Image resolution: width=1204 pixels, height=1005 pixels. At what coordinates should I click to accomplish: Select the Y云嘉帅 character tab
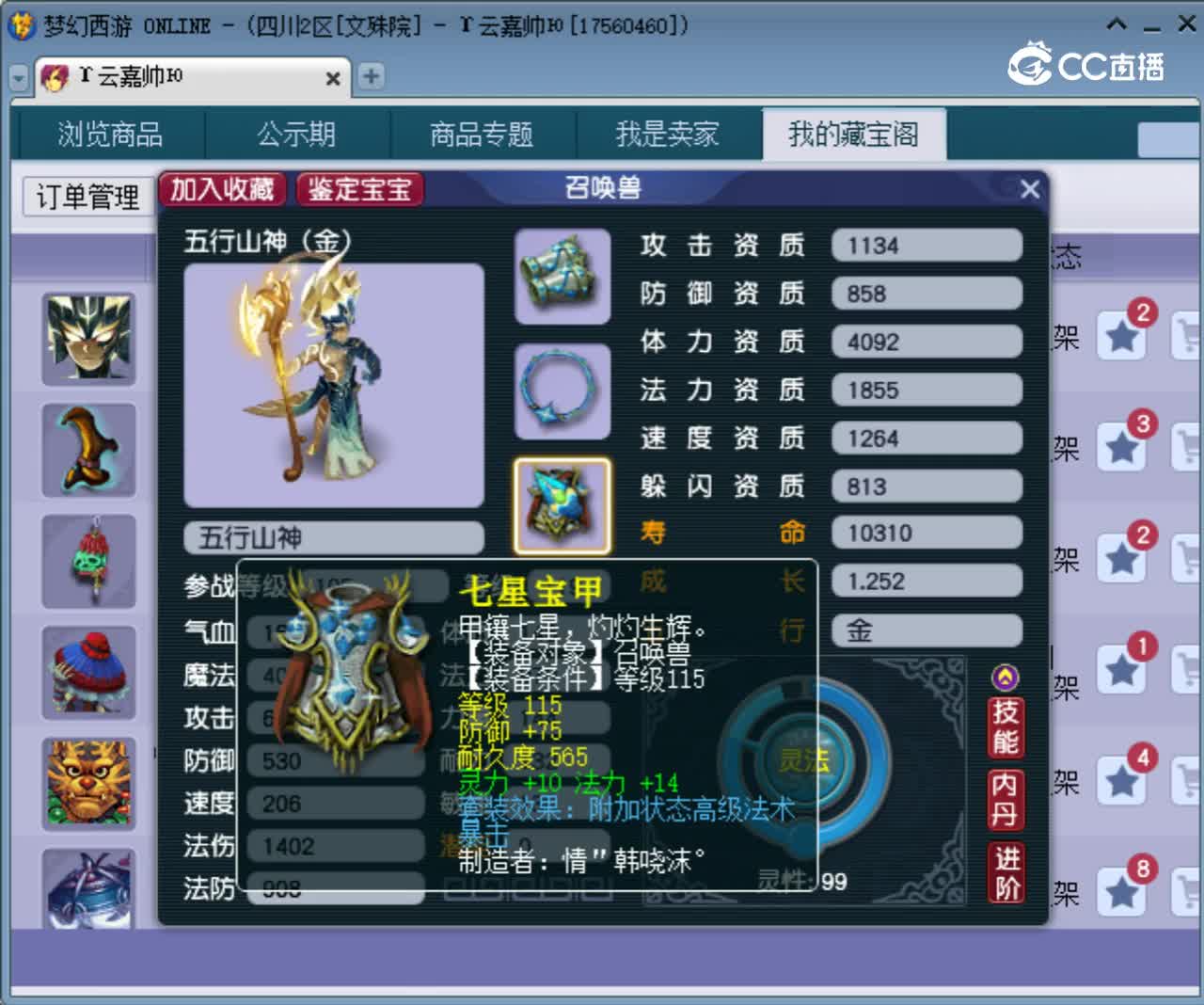point(193,77)
